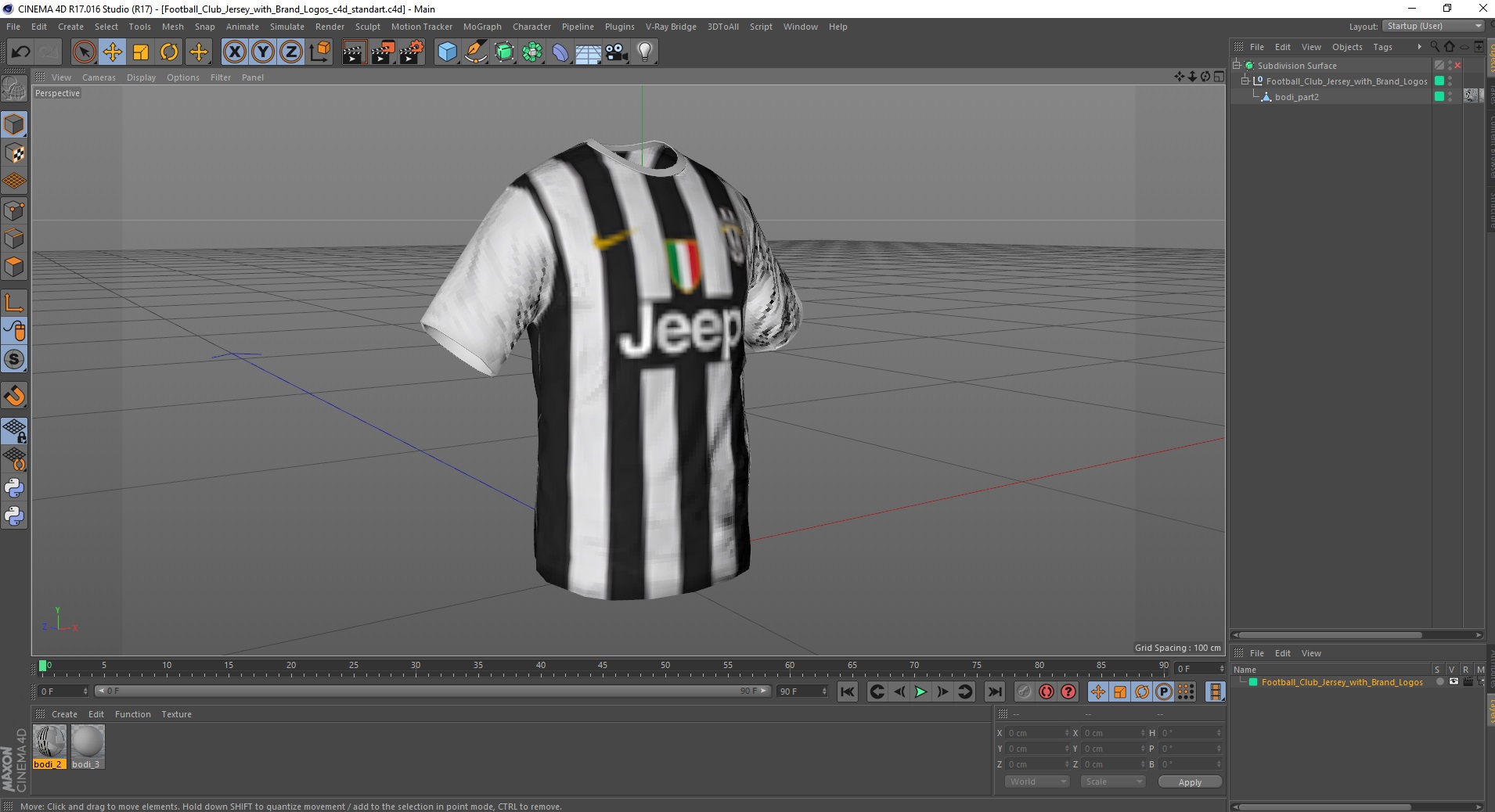Click the timeline preview range slider
1495x812 pixels.
pos(434,692)
